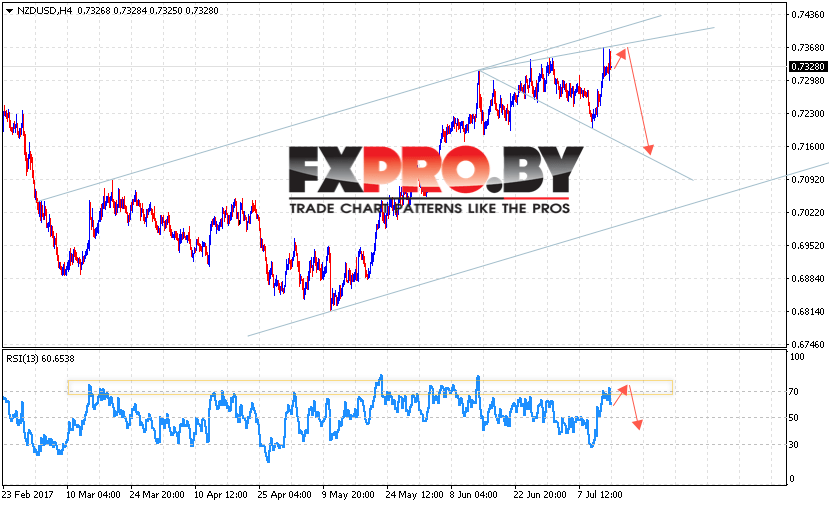This screenshot has width=829, height=506.
Task: Click the 22 Jun 20:00 time label
Action: tap(540, 495)
